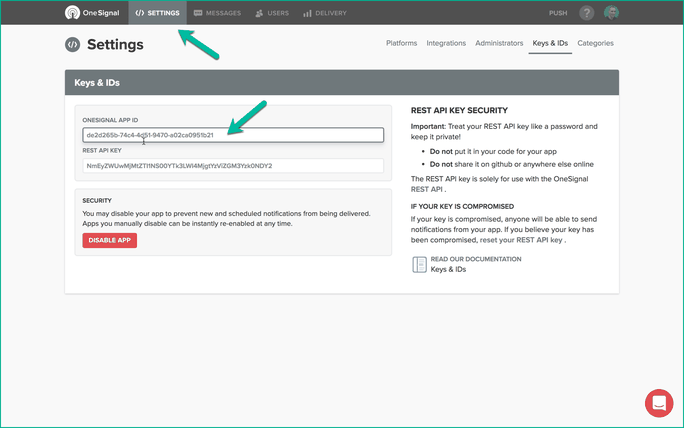
Task: Switch to the Platforms tab
Action: [x=401, y=43]
